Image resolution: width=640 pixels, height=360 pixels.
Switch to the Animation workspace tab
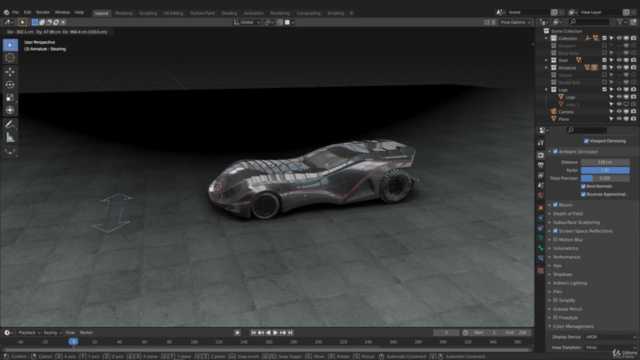pos(254,13)
